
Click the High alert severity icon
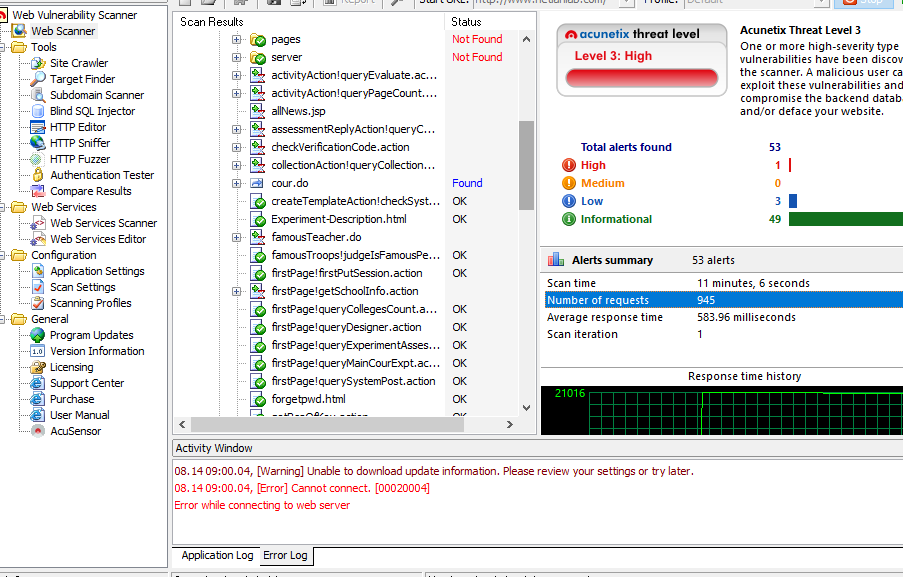point(569,165)
